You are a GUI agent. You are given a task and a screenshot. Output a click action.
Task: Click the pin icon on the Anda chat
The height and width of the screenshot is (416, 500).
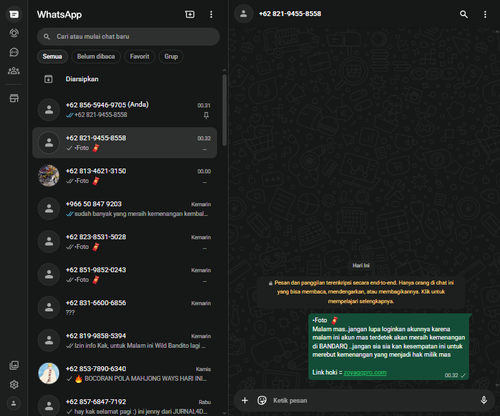[206, 115]
